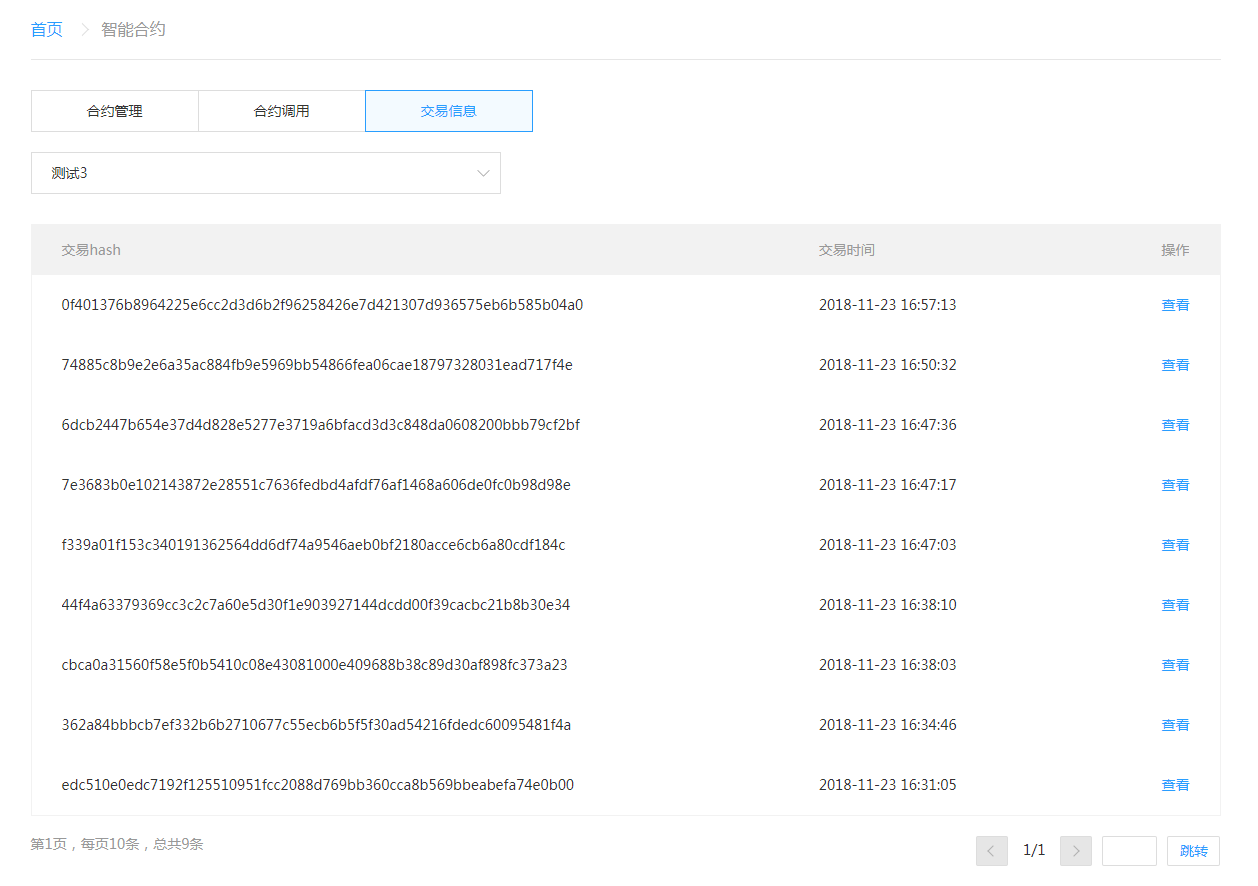The height and width of the screenshot is (886, 1258).
Task: View details of transaction at 16:47:03
Action: (x=1175, y=545)
